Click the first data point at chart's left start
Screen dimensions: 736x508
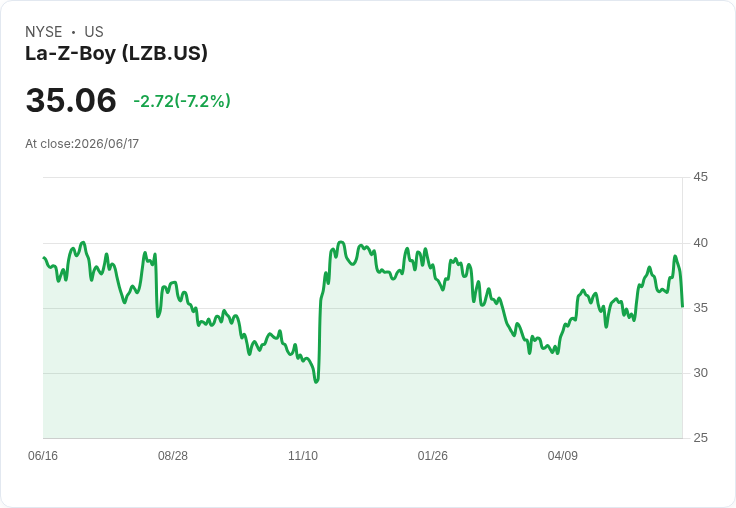click(44, 257)
